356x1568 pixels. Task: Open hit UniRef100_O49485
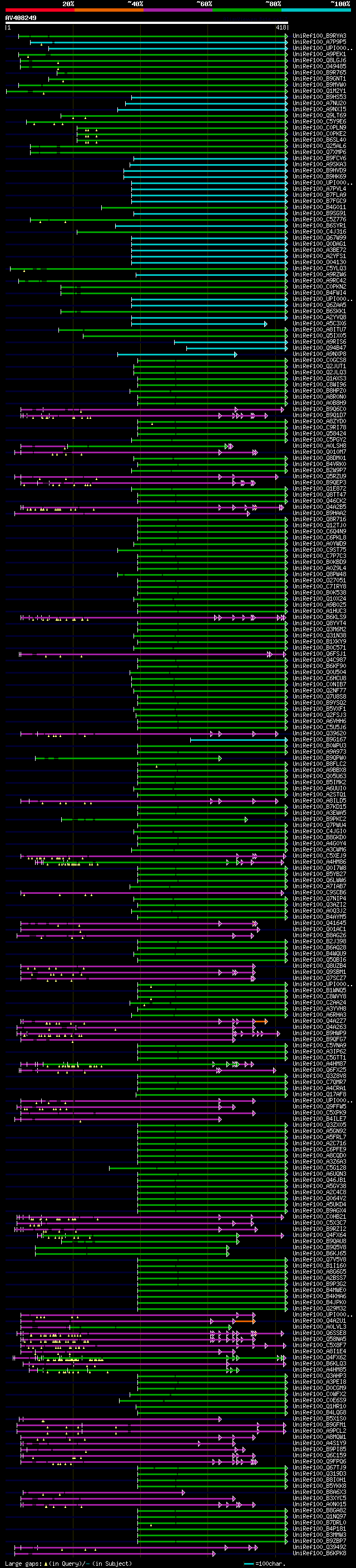click(x=319, y=66)
